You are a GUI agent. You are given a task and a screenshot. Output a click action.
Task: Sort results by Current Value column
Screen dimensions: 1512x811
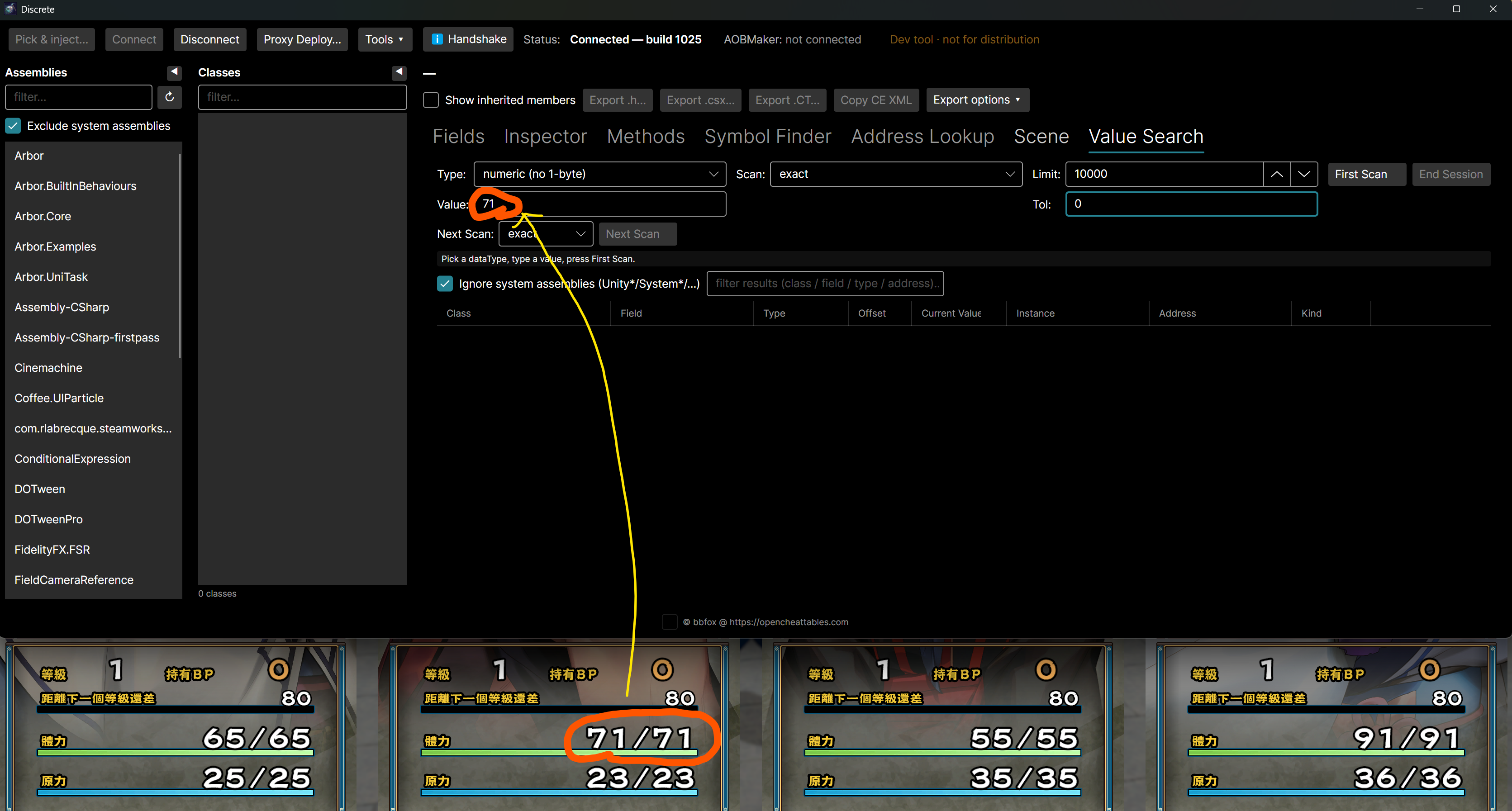[959, 313]
